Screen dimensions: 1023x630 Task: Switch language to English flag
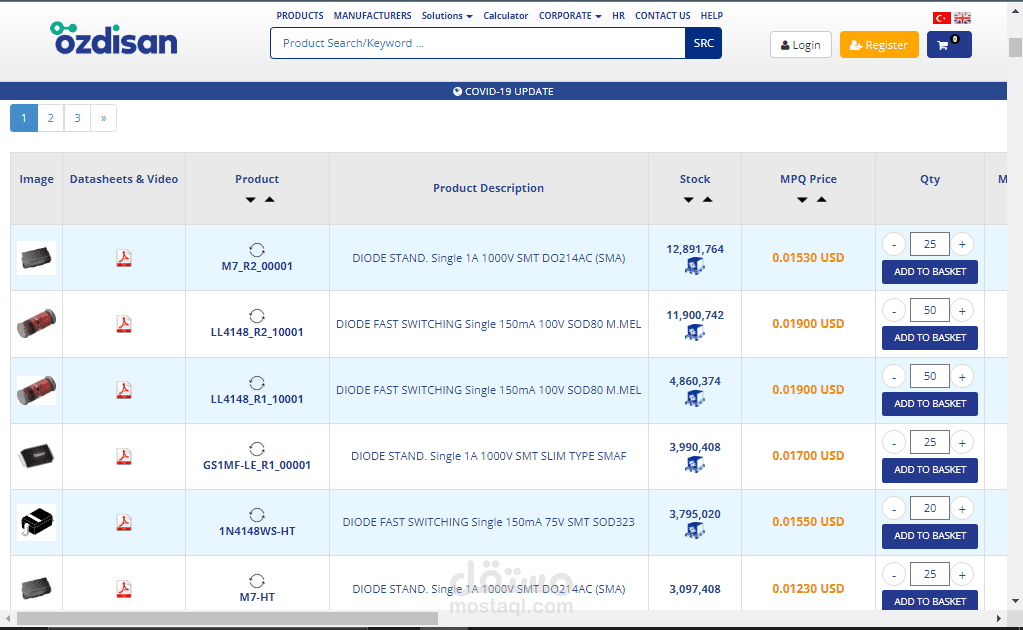(962, 18)
